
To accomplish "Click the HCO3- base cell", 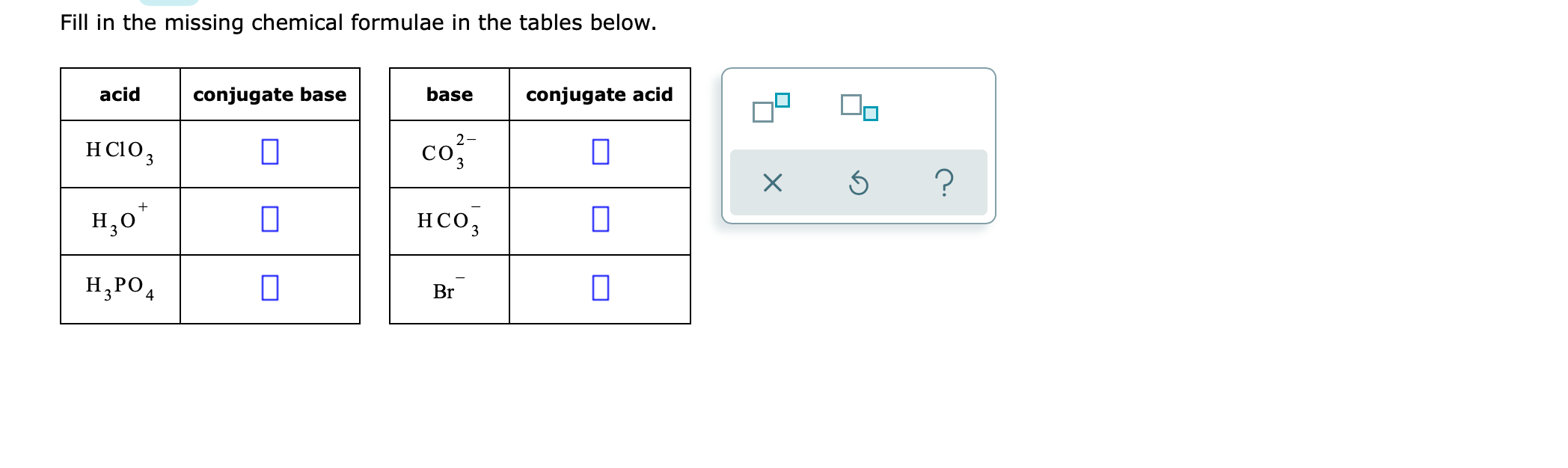I will pyautogui.click(x=450, y=221).
